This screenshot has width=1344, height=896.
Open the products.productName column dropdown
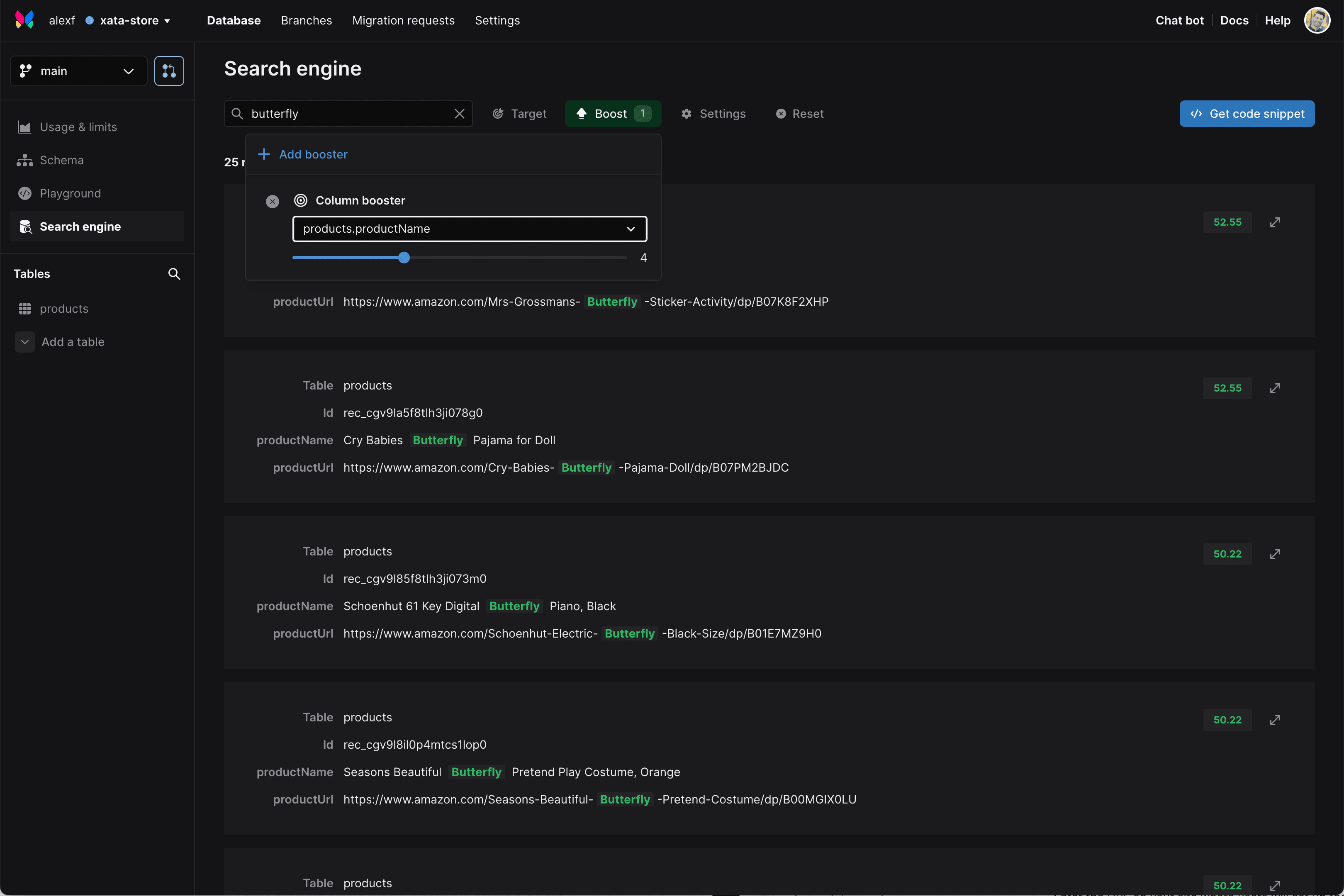click(469, 229)
